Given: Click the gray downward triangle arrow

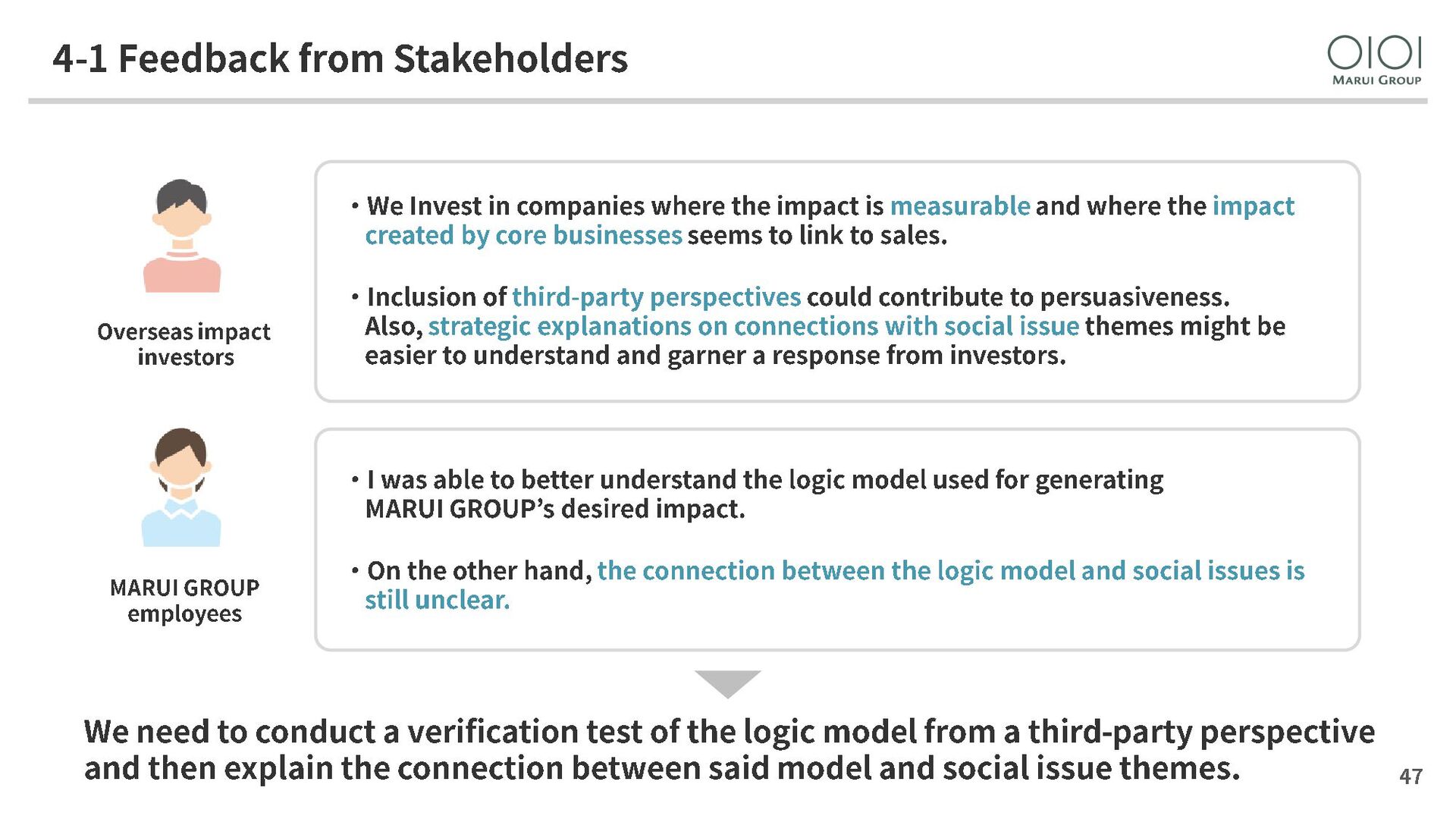Looking at the screenshot, I should (x=727, y=684).
